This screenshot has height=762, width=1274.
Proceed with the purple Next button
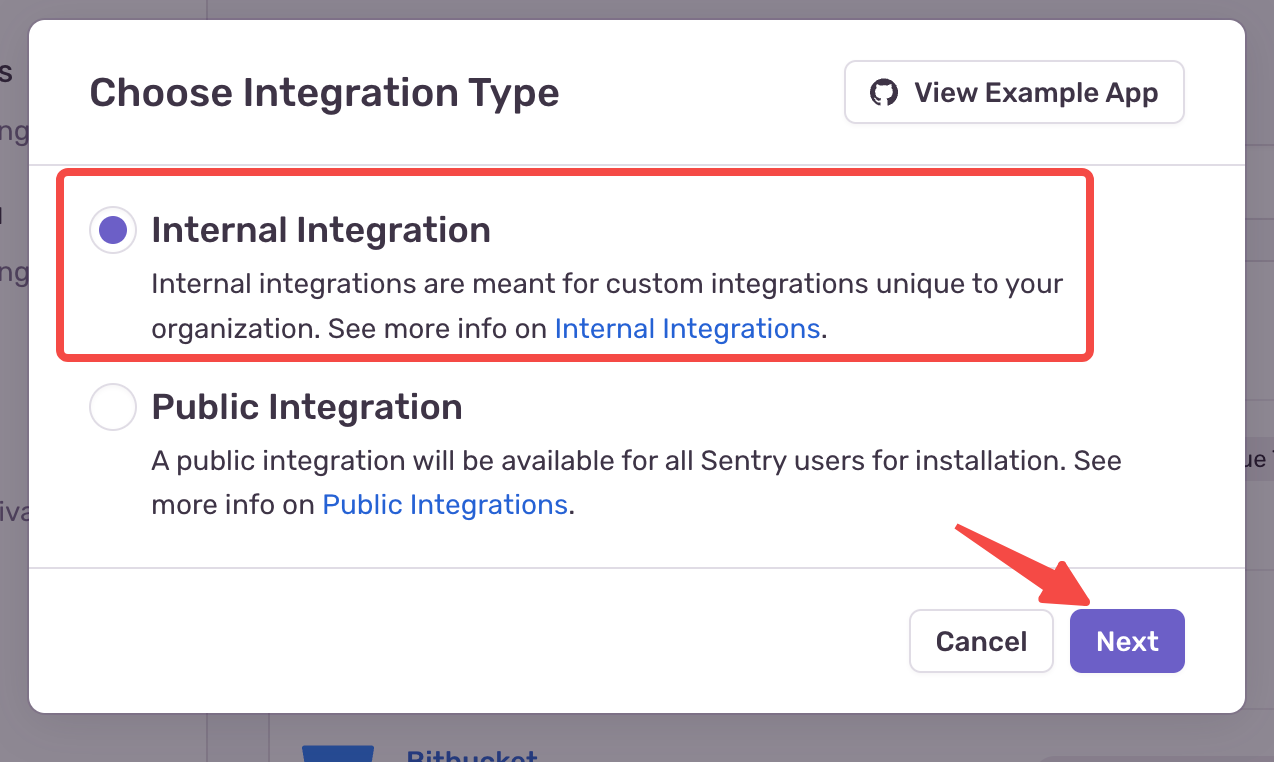tap(1127, 641)
